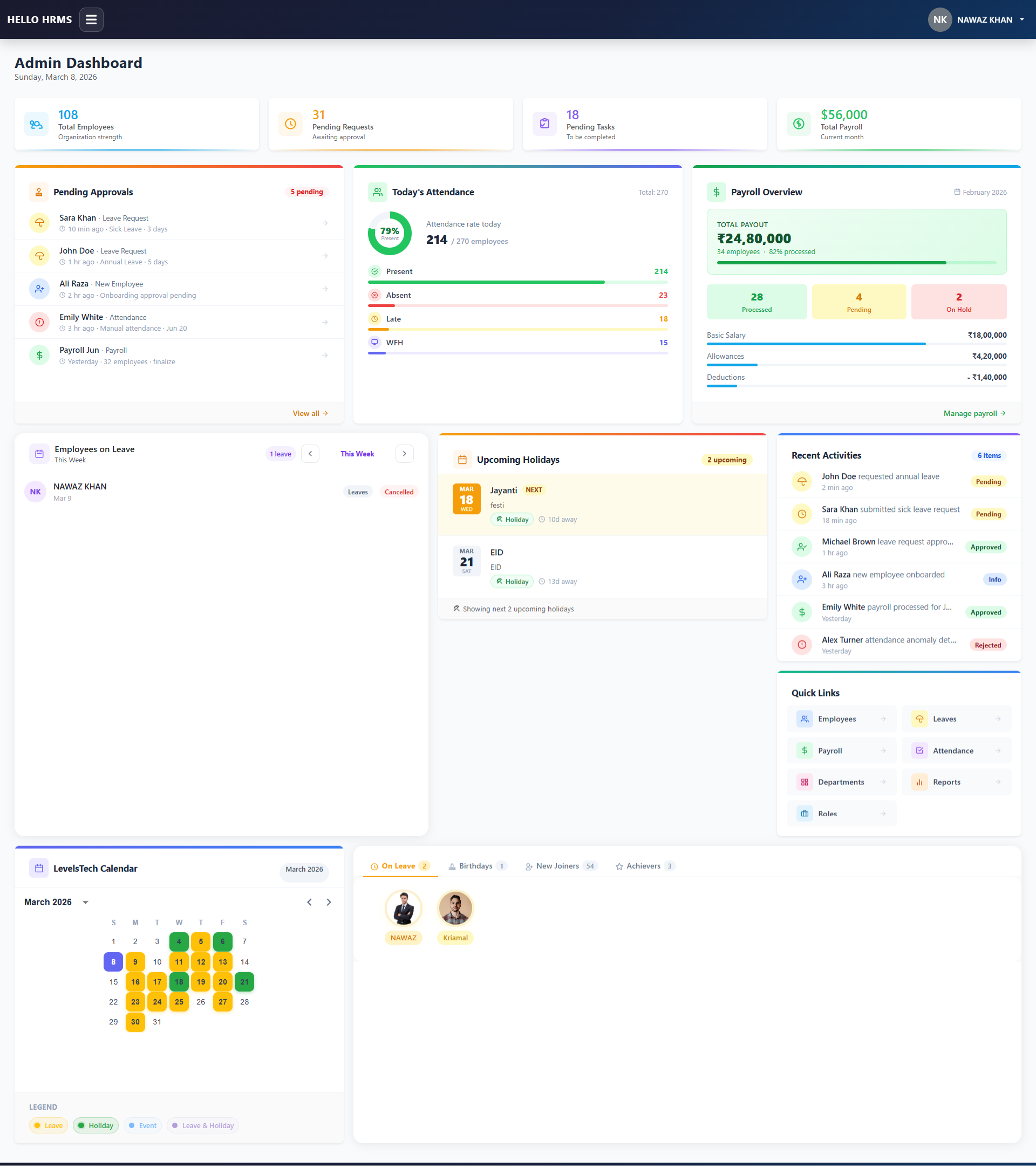1036x1168 pixels.
Task: Click the 6 items badge
Action: [989, 455]
